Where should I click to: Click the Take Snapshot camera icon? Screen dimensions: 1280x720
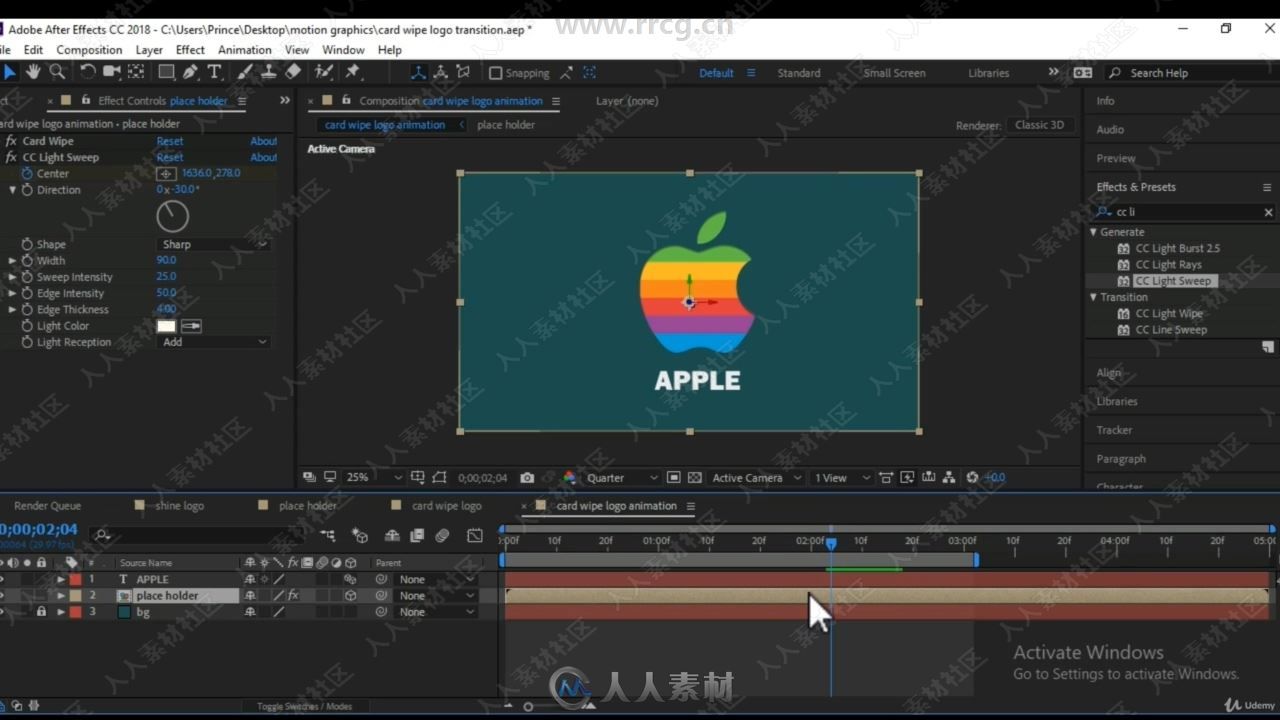pyautogui.click(x=527, y=478)
